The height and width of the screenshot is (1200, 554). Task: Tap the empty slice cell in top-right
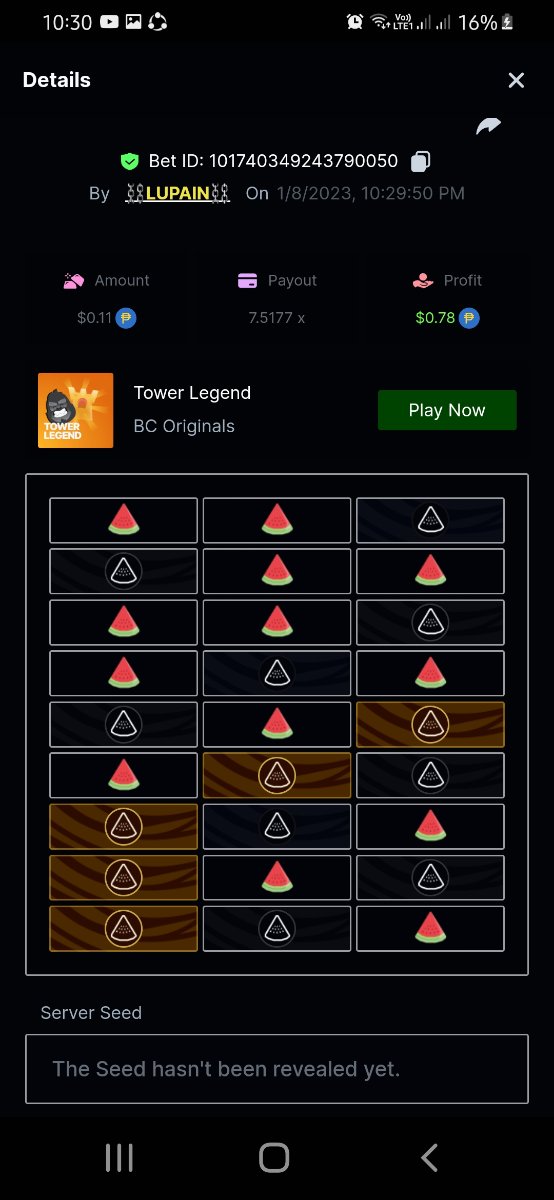(430, 520)
